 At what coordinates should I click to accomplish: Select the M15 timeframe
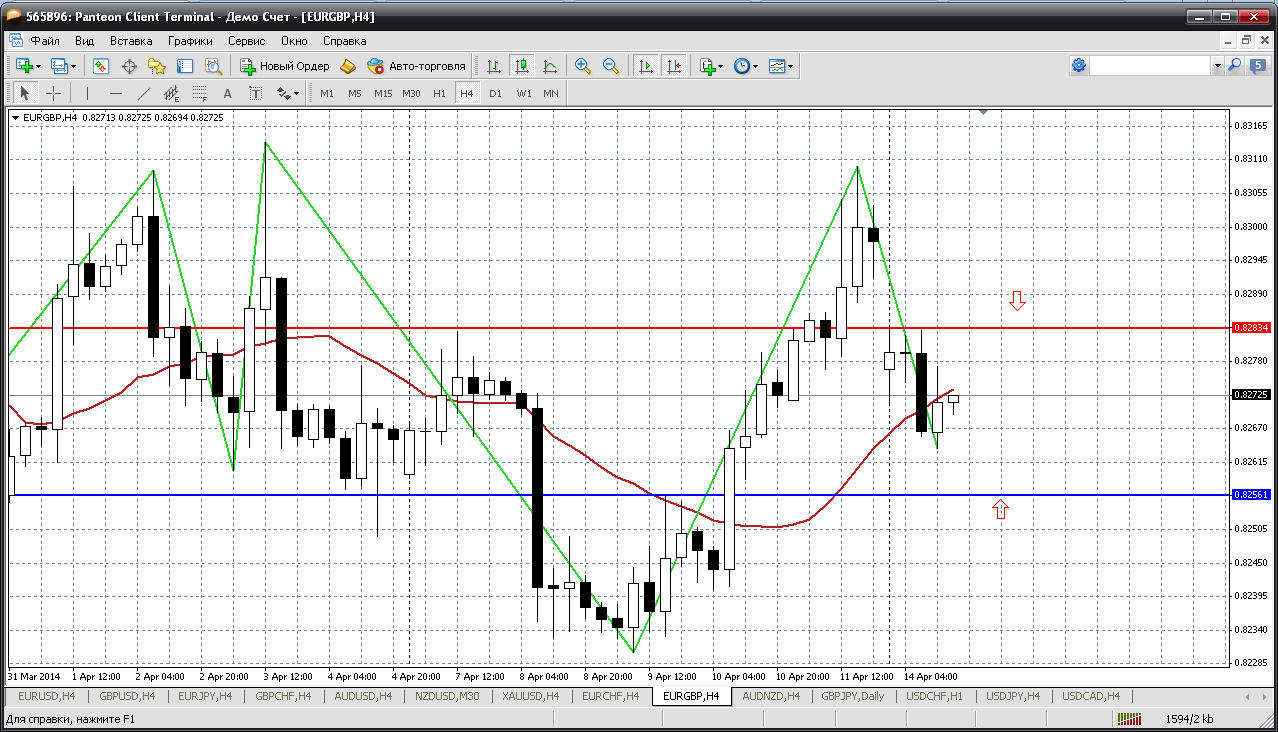[x=383, y=93]
